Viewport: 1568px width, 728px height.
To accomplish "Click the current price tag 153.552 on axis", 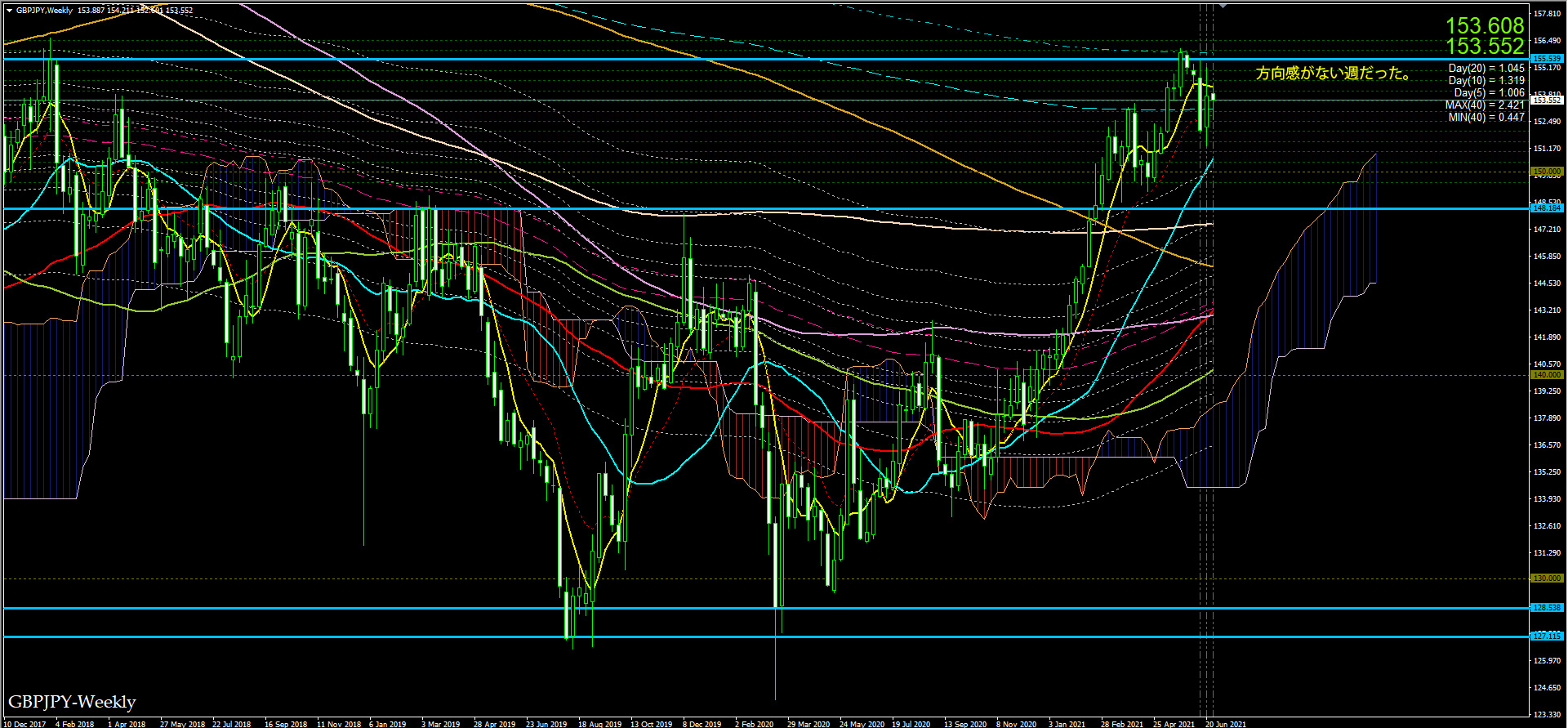I will click(1548, 100).
